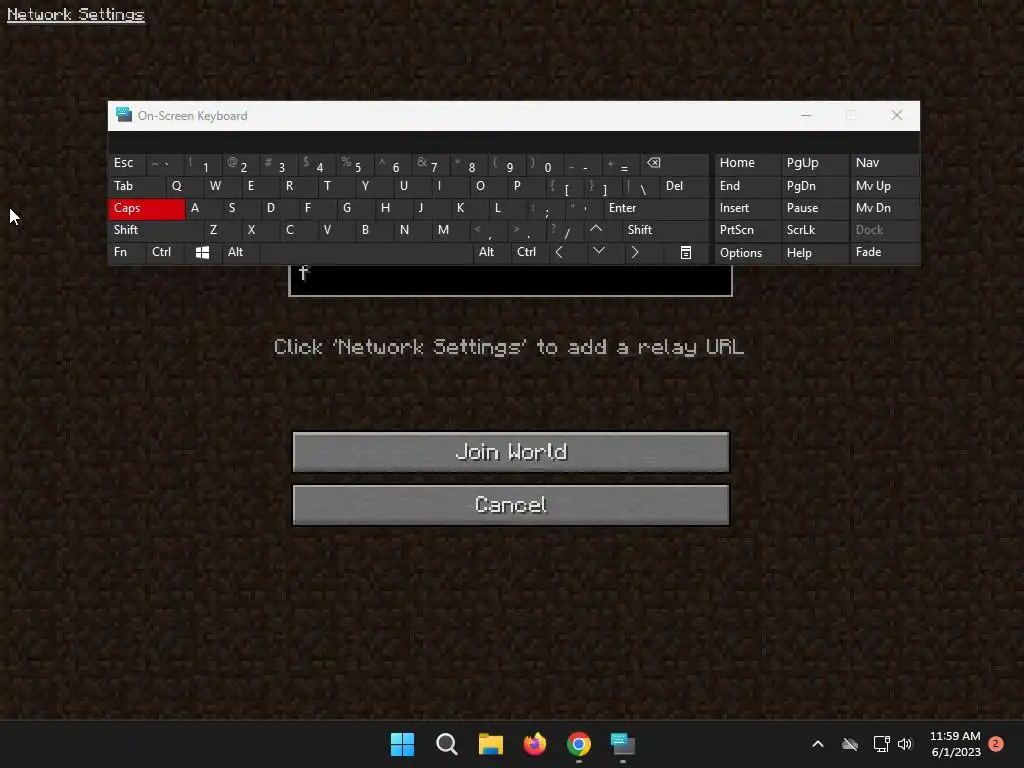Click the keyboard Help key
Screen dimensions: 1024x768
(x=814, y=253)
